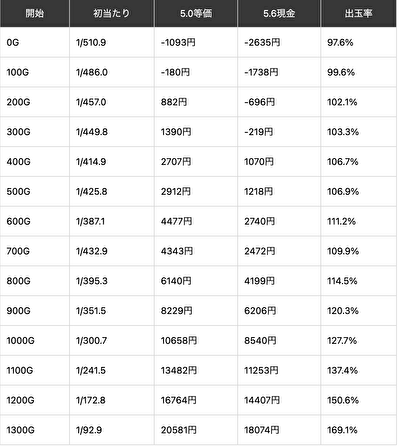
Task: Select the 1/241.5 probability cell
Action: (112, 370)
